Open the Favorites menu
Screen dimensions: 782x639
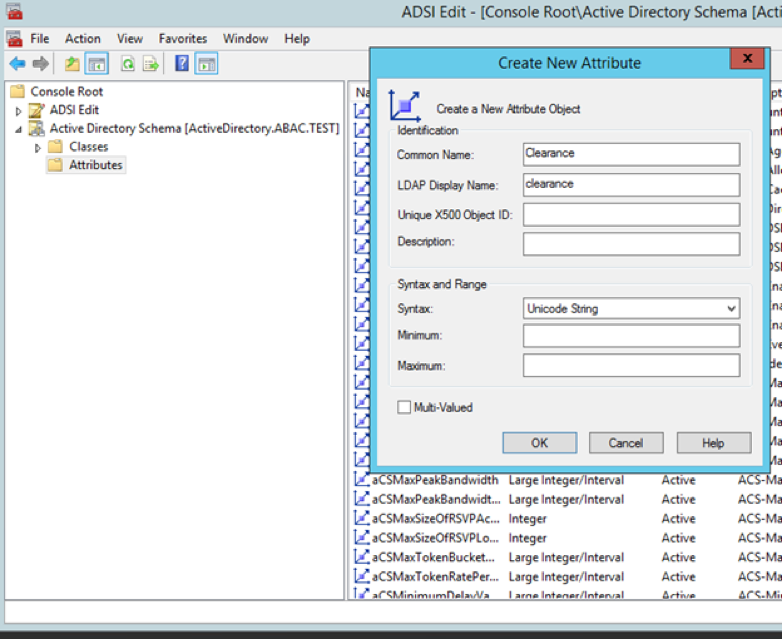pyautogui.click(x=183, y=38)
